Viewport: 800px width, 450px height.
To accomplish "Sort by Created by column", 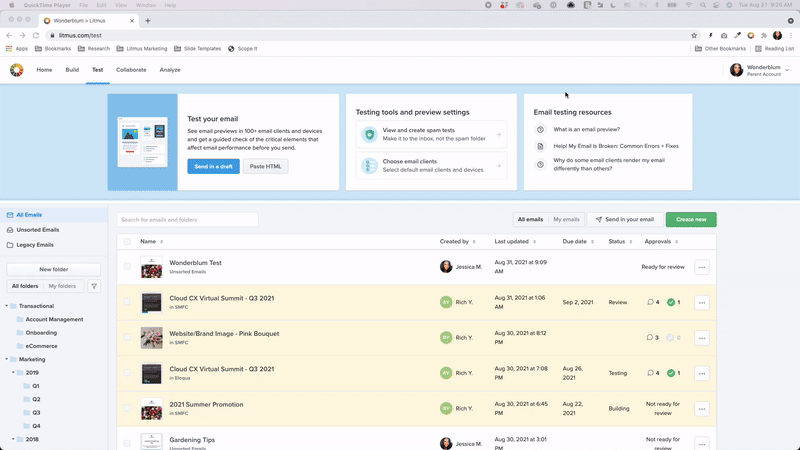I will [x=457, y=241].
